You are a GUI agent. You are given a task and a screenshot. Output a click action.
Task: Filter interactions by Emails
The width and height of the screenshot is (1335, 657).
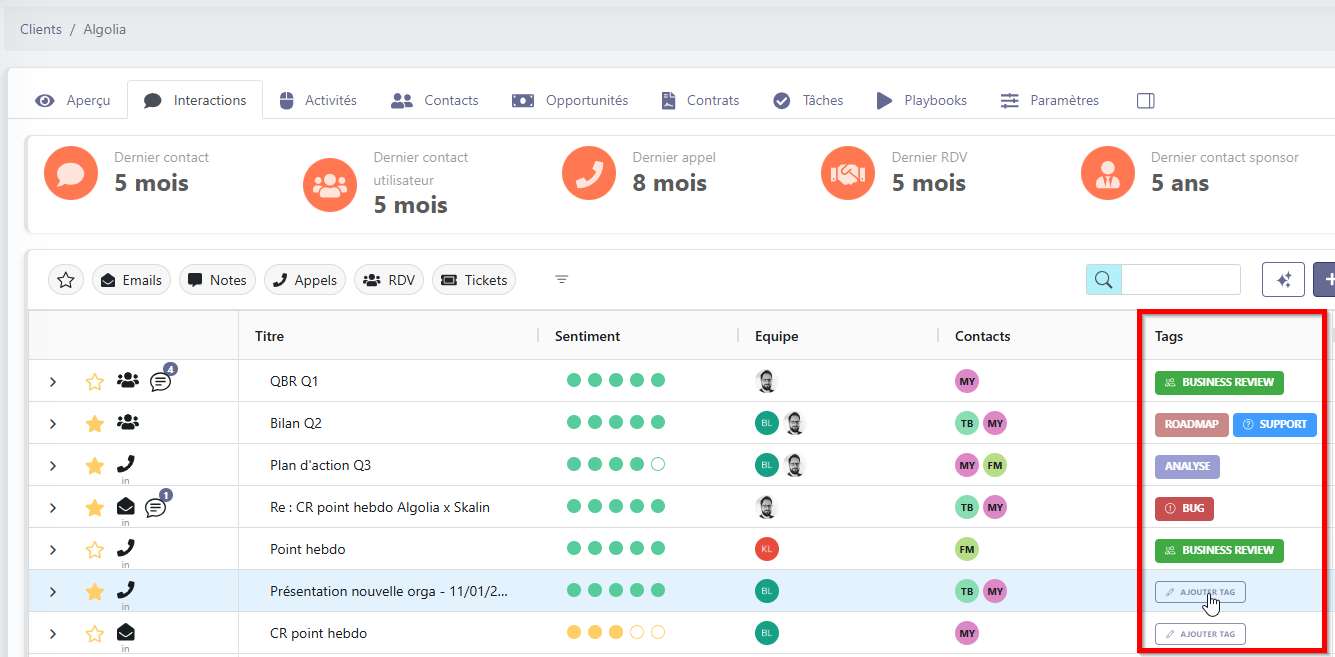132,280
